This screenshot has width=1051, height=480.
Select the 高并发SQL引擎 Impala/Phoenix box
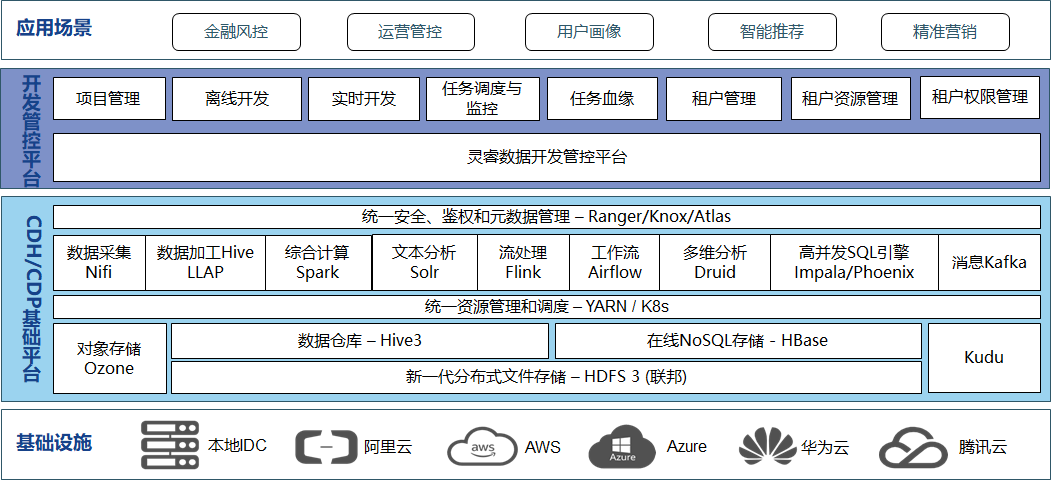pyautogui.click(x=854, y=262)
